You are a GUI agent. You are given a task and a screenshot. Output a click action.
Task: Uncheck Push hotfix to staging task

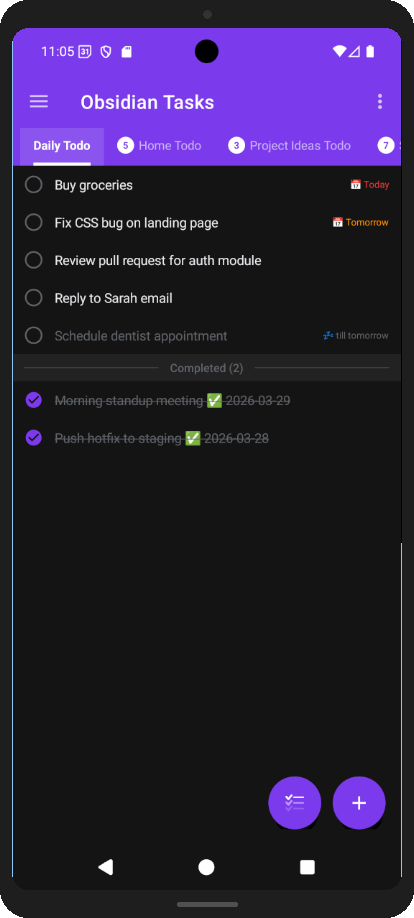tap(34, 438)
